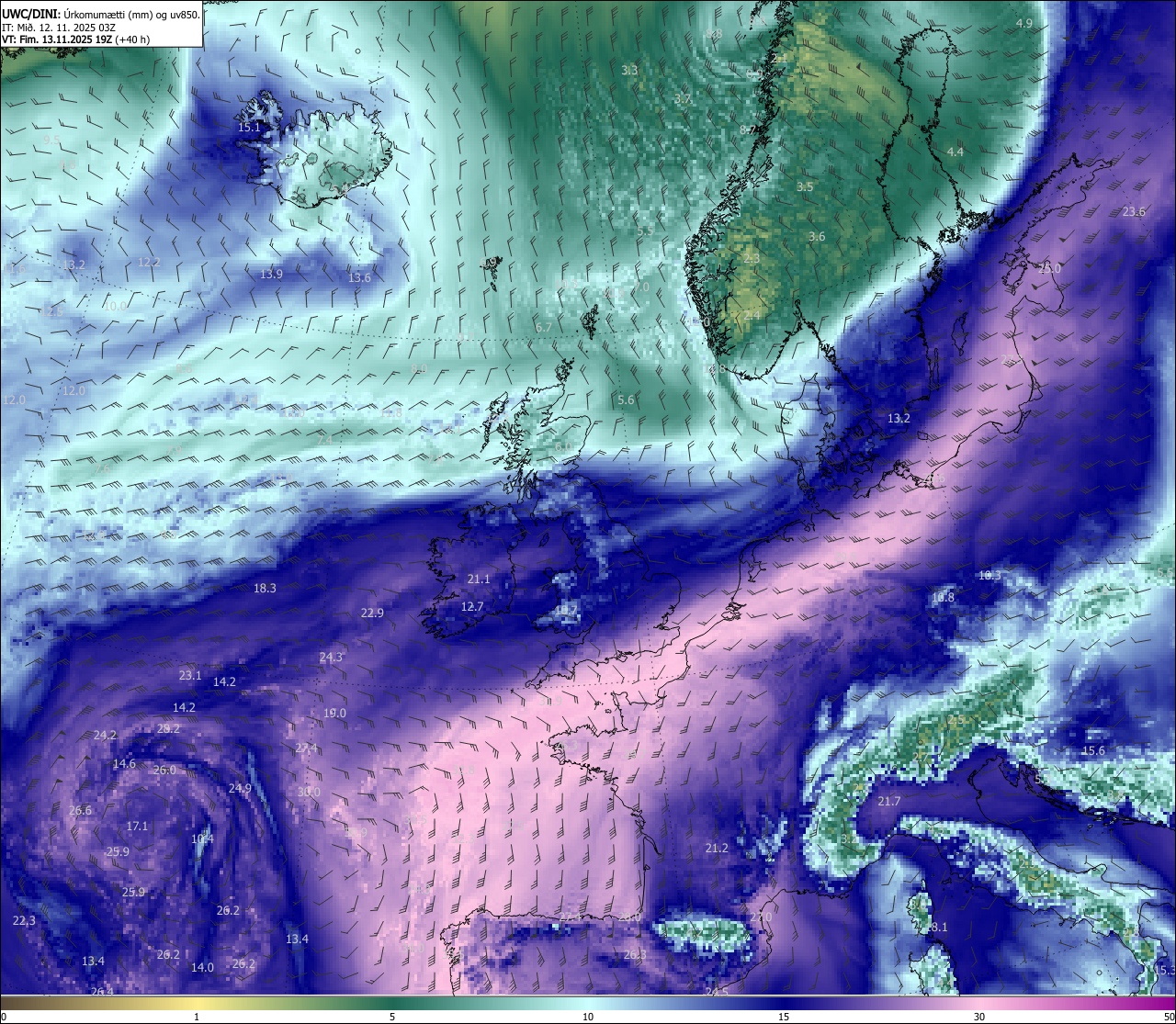Click the value 21.7 over the Gulf of Genoa
Screen dimensions: 1176x1024
pos(889,802)
